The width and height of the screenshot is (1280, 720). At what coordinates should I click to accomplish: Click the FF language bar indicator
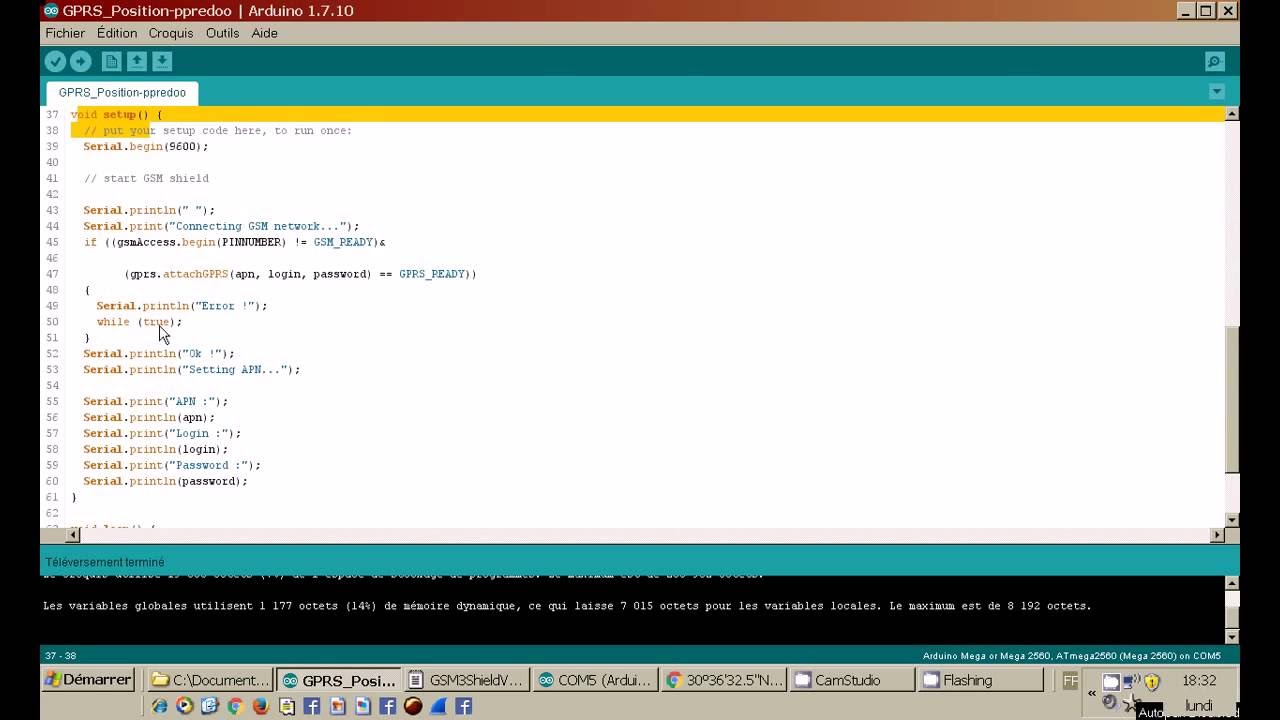(1069, 681)
